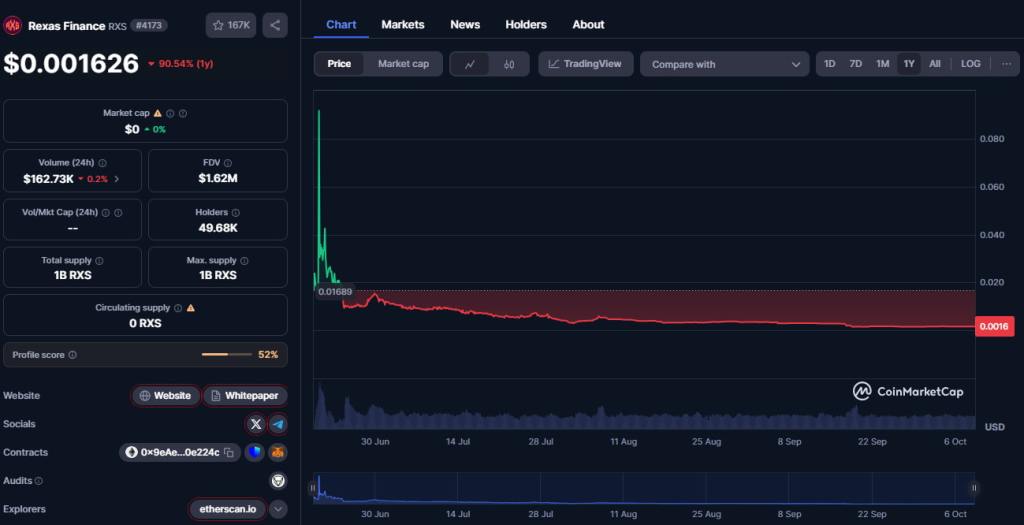Add RXS to watchlist with star button
This screenshot has height=525, width=1024.
tap(231, 25)
